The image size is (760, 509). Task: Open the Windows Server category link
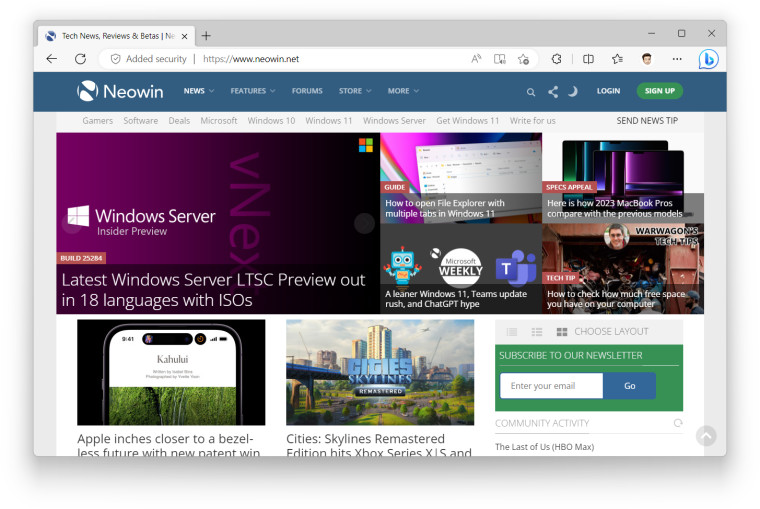click(x=394, y=121)
